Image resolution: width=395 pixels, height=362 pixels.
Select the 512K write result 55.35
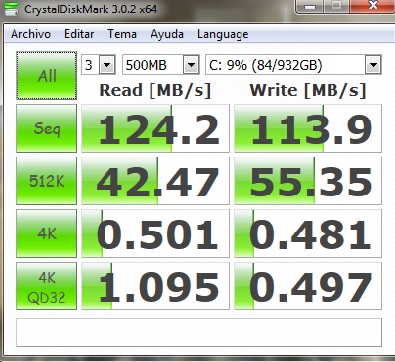308,181
